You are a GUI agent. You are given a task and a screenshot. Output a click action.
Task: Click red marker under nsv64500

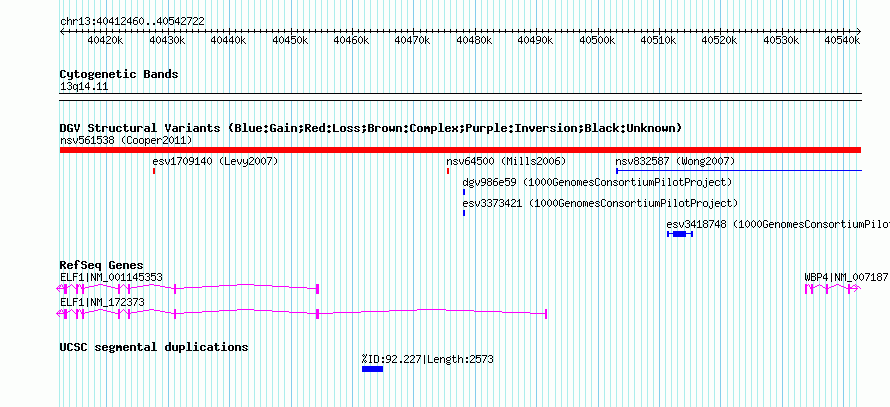coord(448,171)
